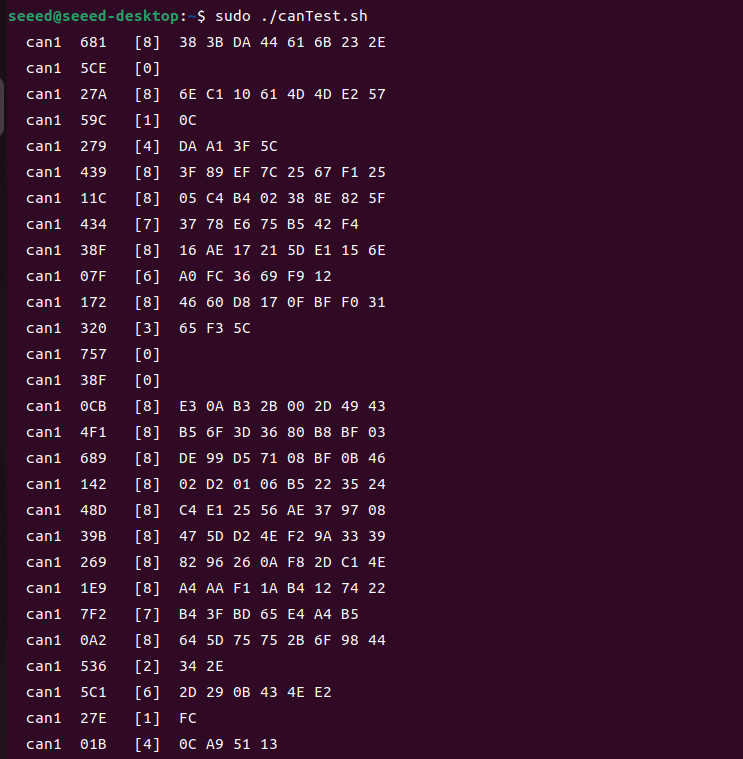Click length field [7] of ID 434

[147, 225]
